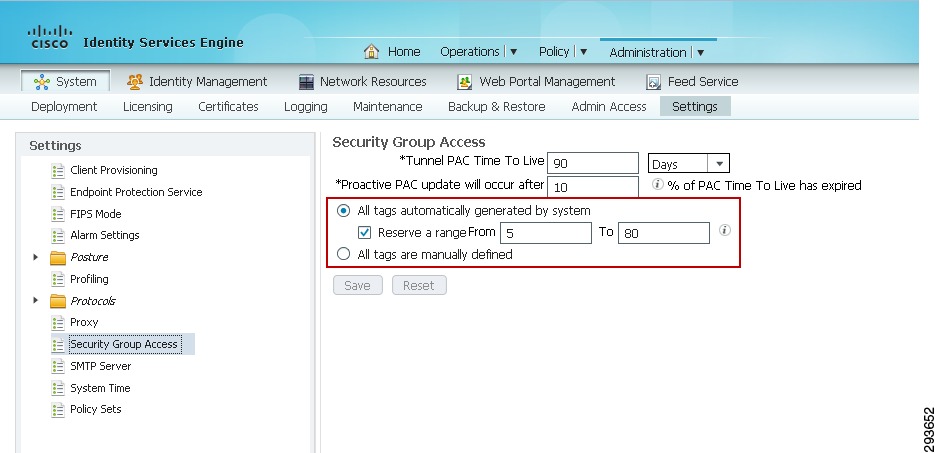Image resolution: width=935 pixels, height=453 pixels.
Task: Click the Protocols folder icon
Action: (58, 301)
